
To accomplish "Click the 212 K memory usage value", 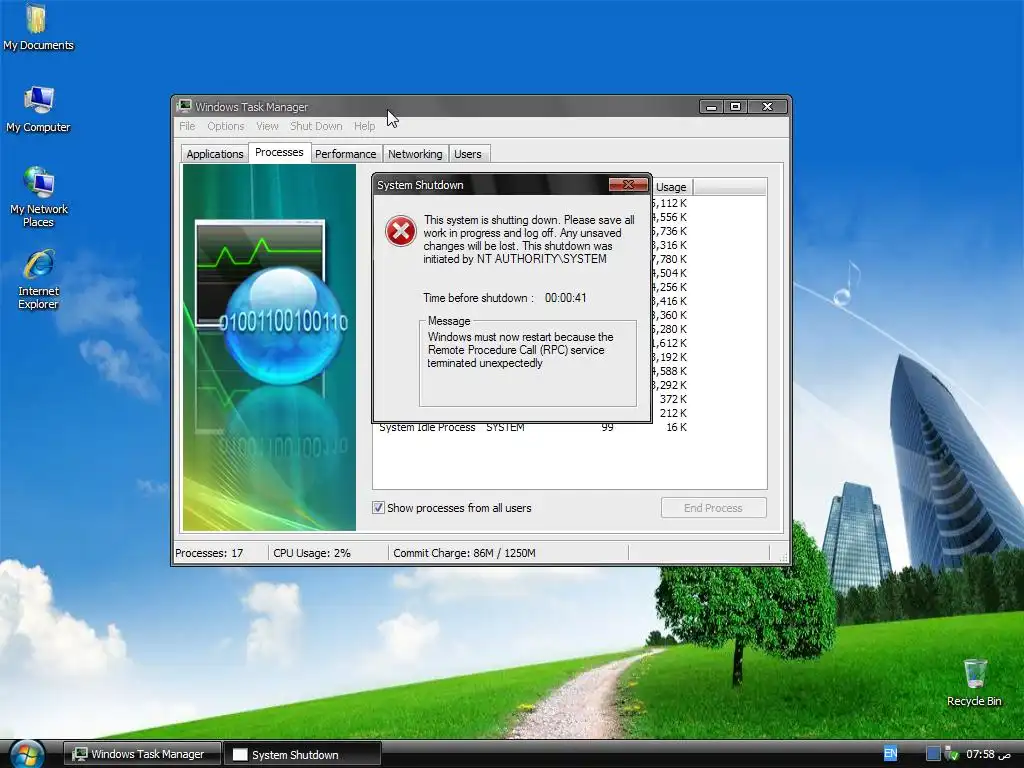I will coord(673,413).
